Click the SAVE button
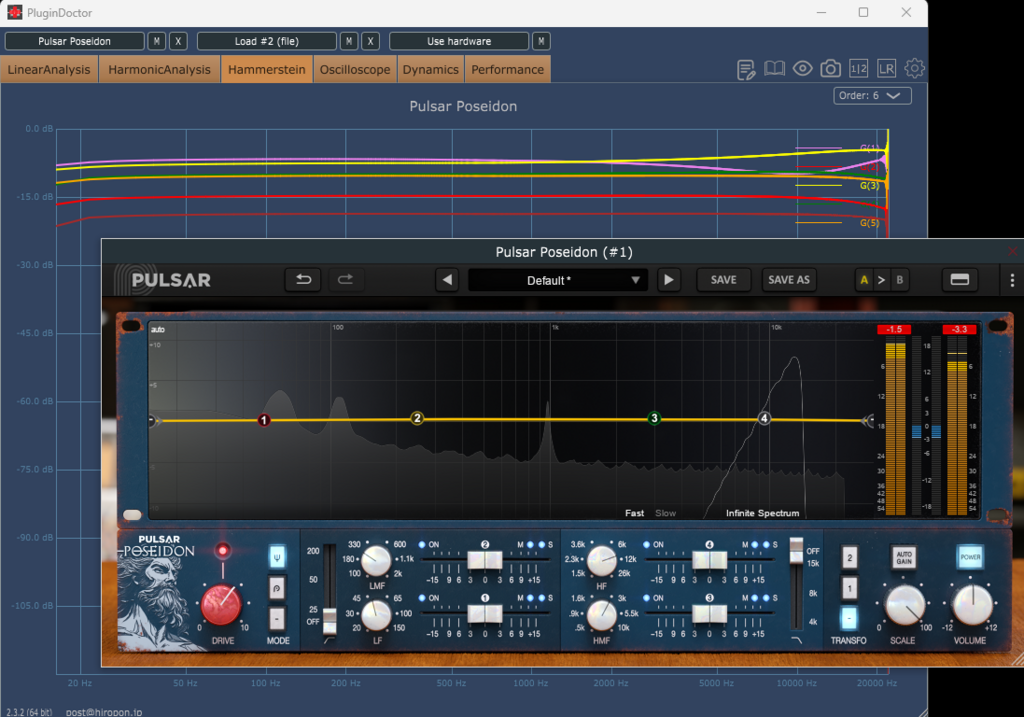 coord(724,280)
